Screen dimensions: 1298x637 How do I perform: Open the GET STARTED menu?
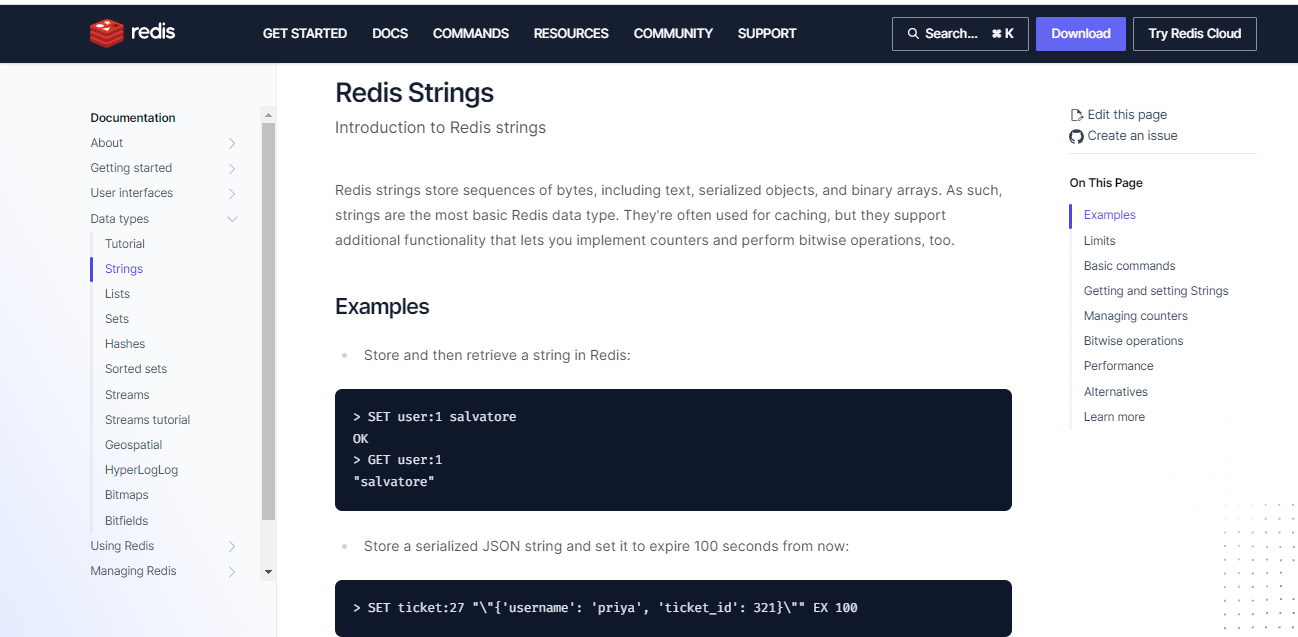point(305,34)
